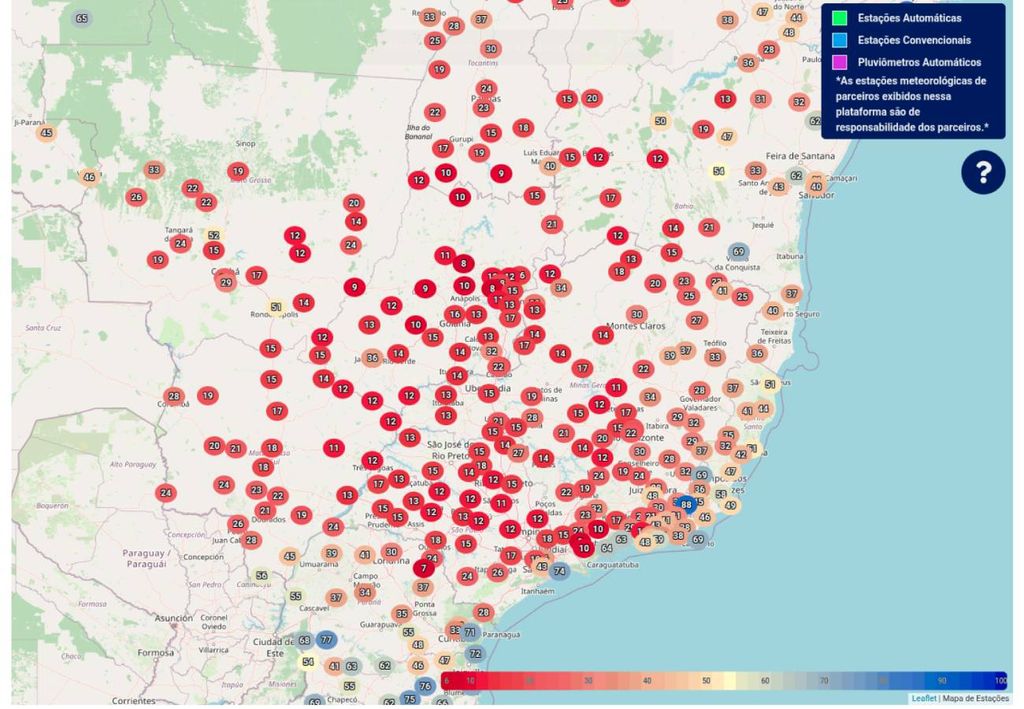
Task: Select yellow marker 51 near Rondonópolis
Action: pyautogui.click(x=275, y=306)
